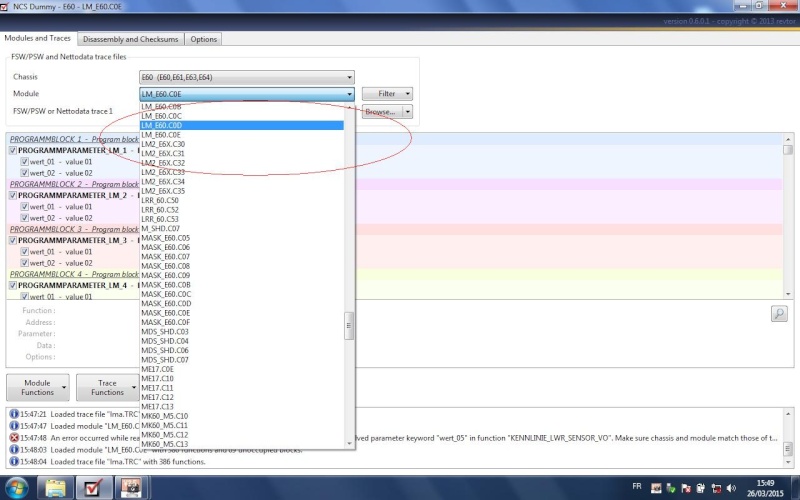Select LRR_60.C50 in the module list
The width and height of the screenshot is (800, 500).
pos(242,200)
